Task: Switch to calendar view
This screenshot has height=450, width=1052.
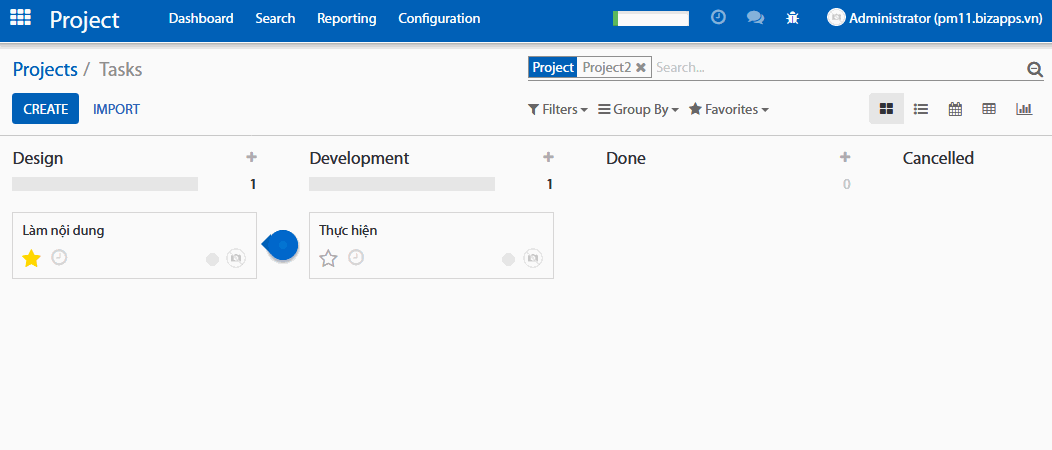Action: click(x=955, y=109)
